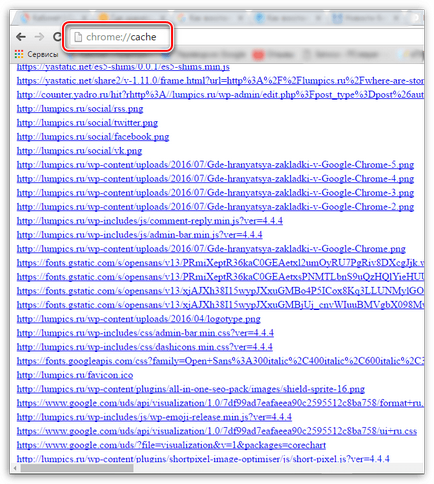Open the logotype.png cache link
434x484 pixels.
coord(139,319)
